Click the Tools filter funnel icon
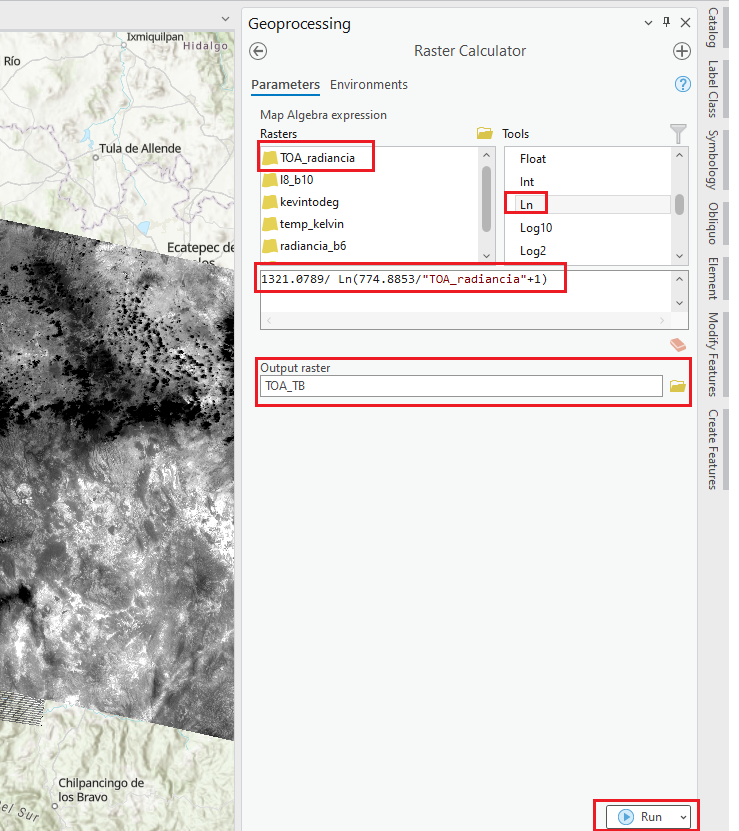 [x=678, y=133]
